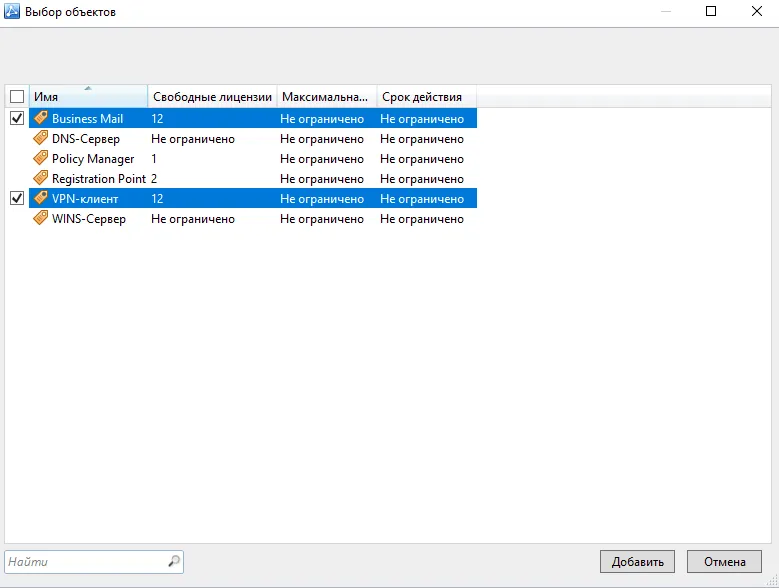The height and width of the screenshot is (588, 779).
Task: Click the magnifier icon in search box
Action: tap(174, 561)
